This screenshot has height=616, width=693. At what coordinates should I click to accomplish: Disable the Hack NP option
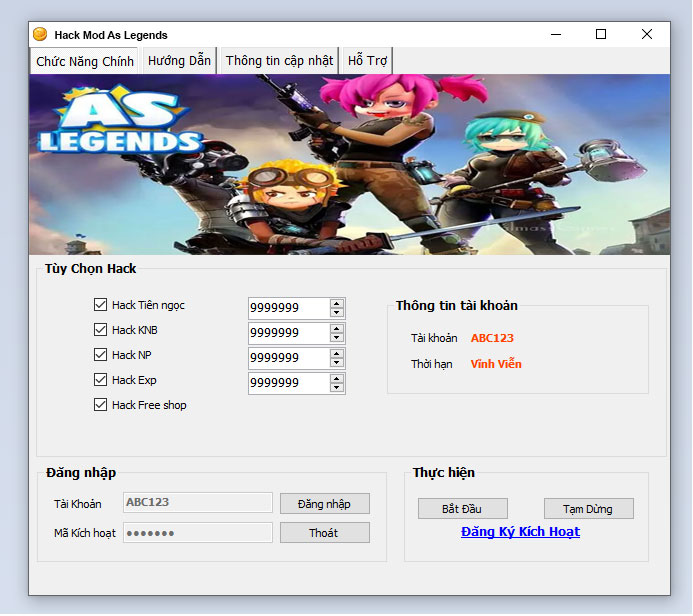[x=100, y=355]
